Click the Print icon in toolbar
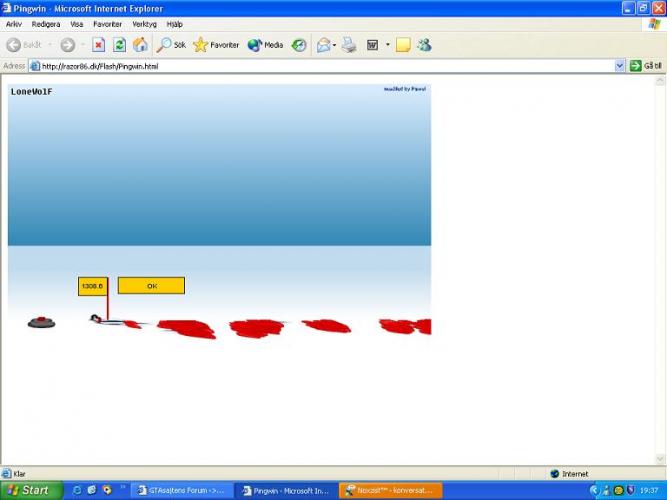 pyautogui.click(x=349, y=45)
